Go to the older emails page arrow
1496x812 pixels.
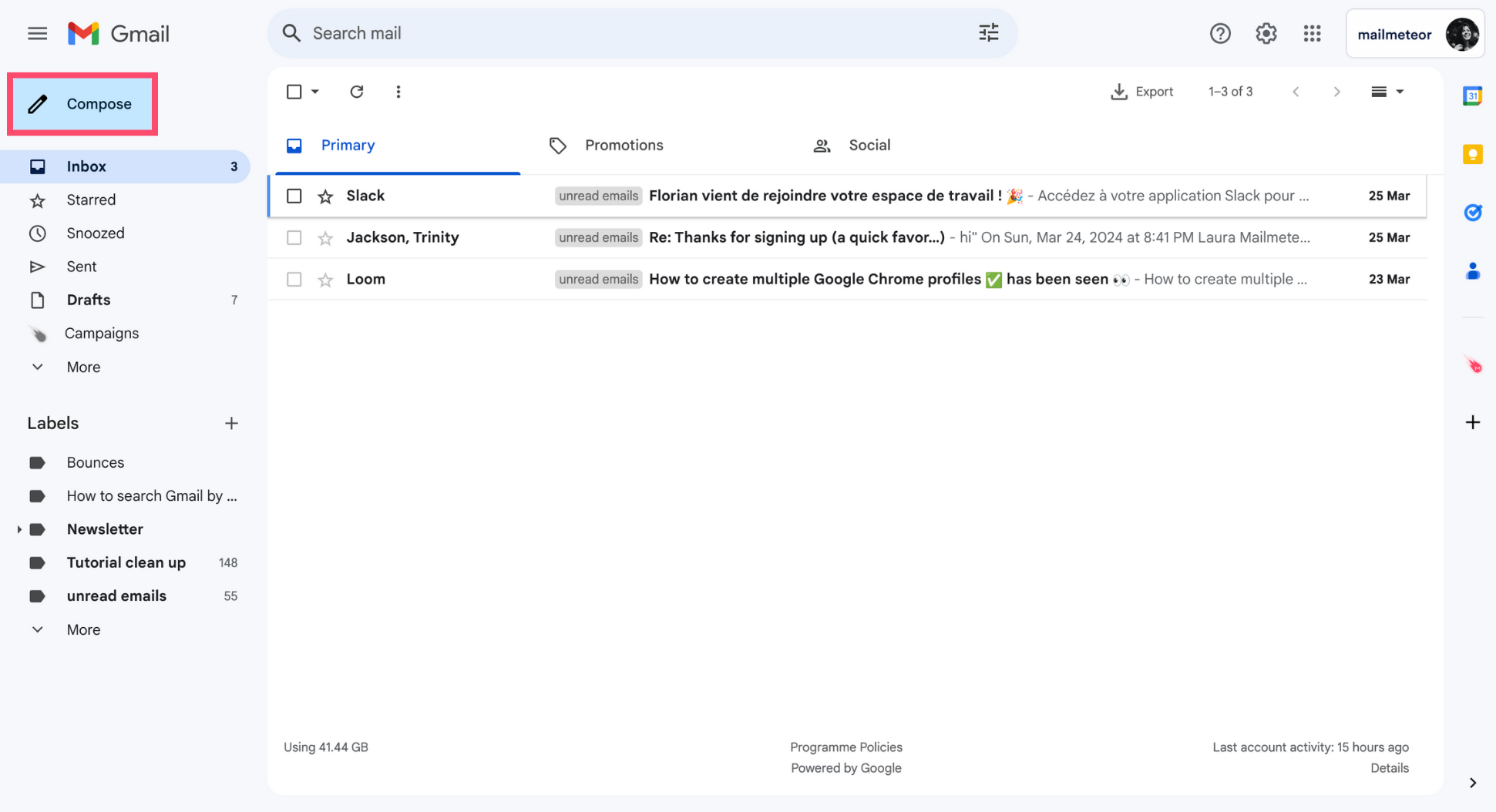[1336, 92]
